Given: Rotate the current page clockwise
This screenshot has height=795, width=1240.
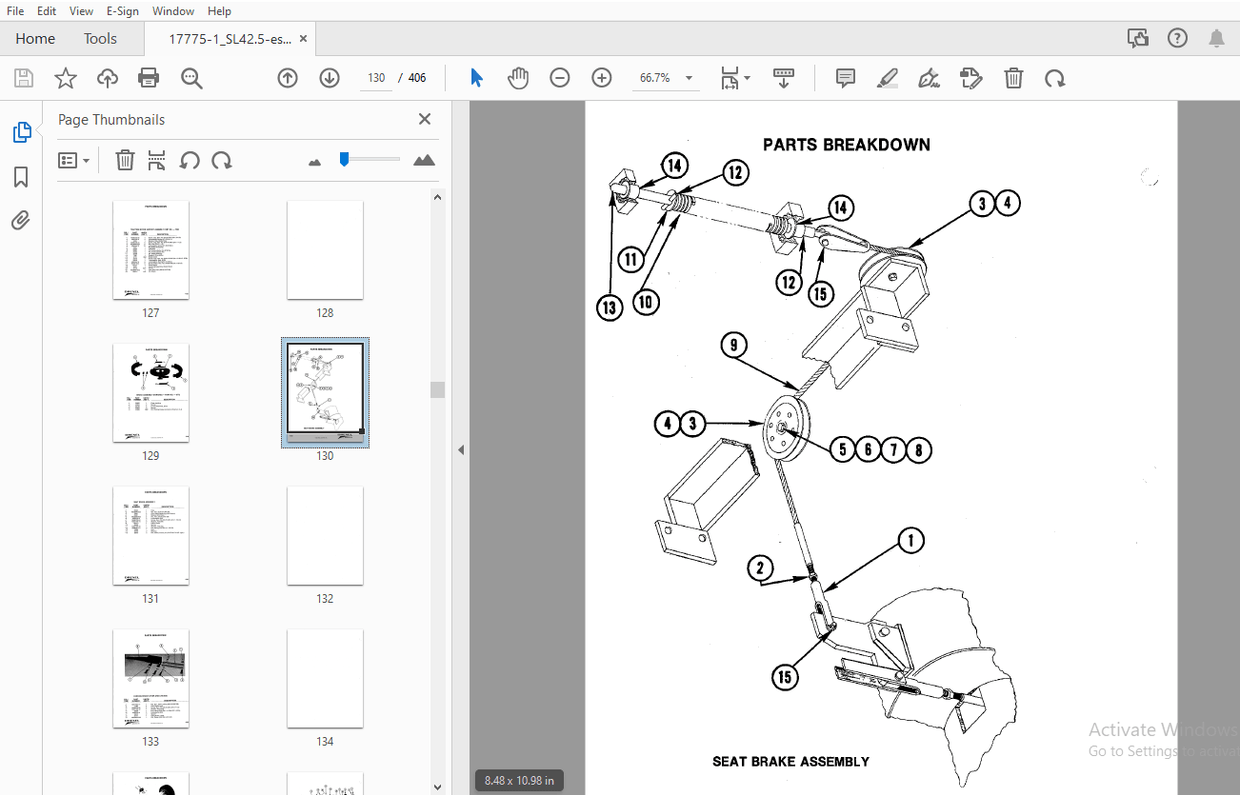Looking at the screenshot, I should point(1055,77).
